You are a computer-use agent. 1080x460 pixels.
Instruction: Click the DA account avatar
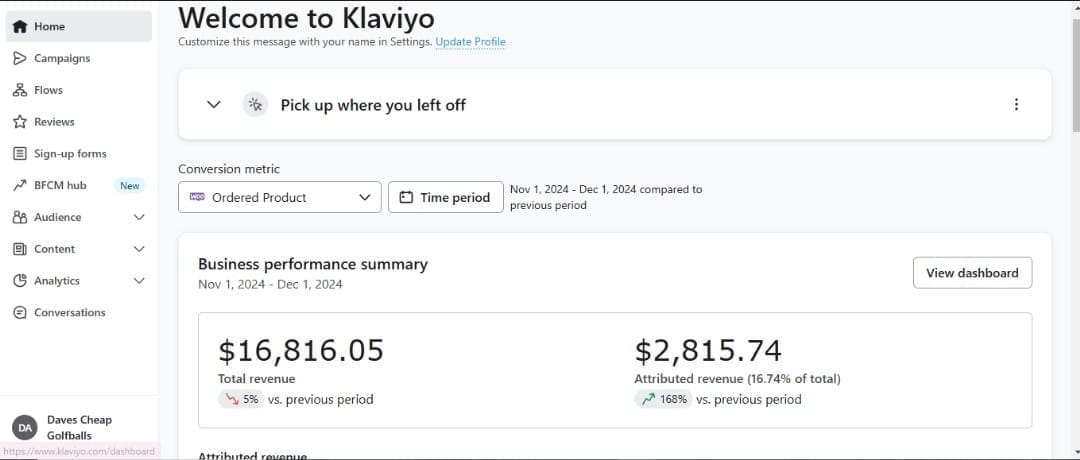coord(25,428)
